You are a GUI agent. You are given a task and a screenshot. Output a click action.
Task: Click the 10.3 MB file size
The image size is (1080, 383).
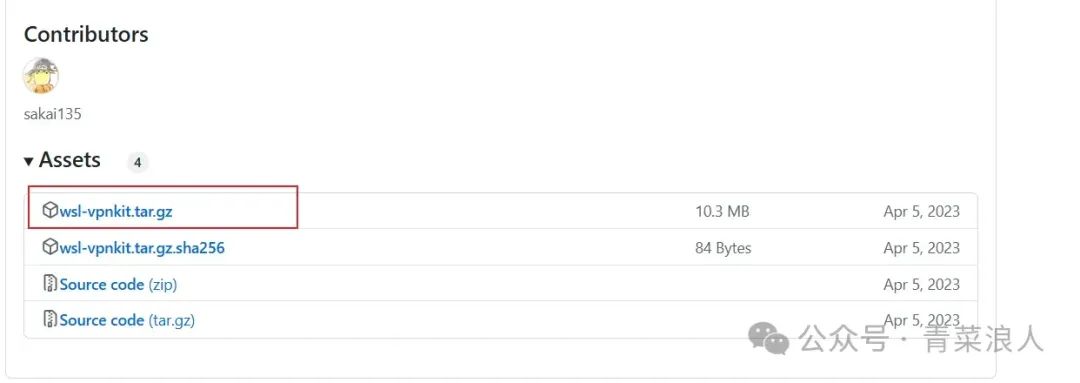coord(722,211)
